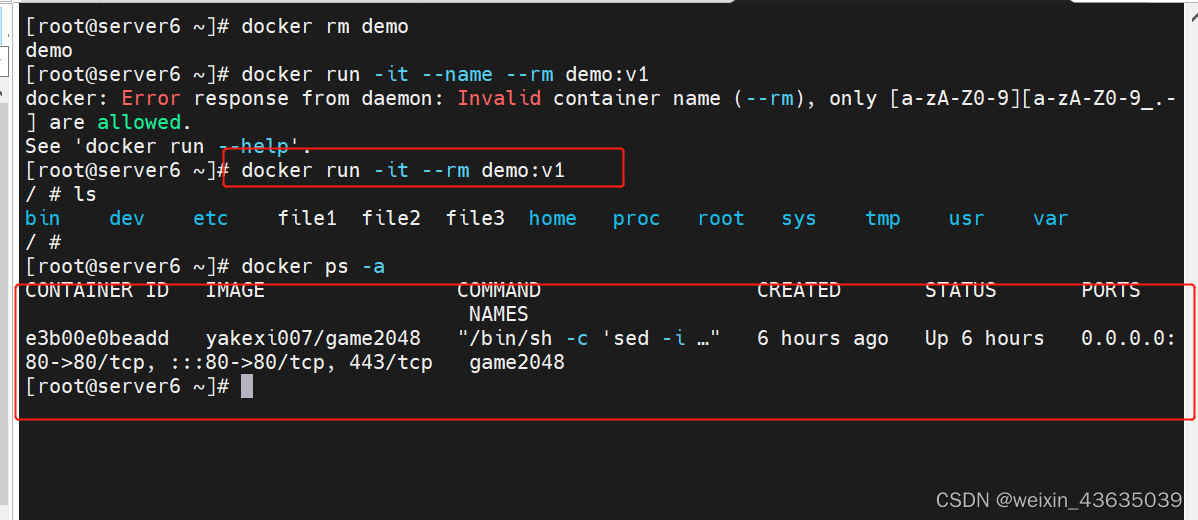This screenshot has height=520, width=1198.
Task: Click the 'docker ps -a' command text
Action: point(313,266)
